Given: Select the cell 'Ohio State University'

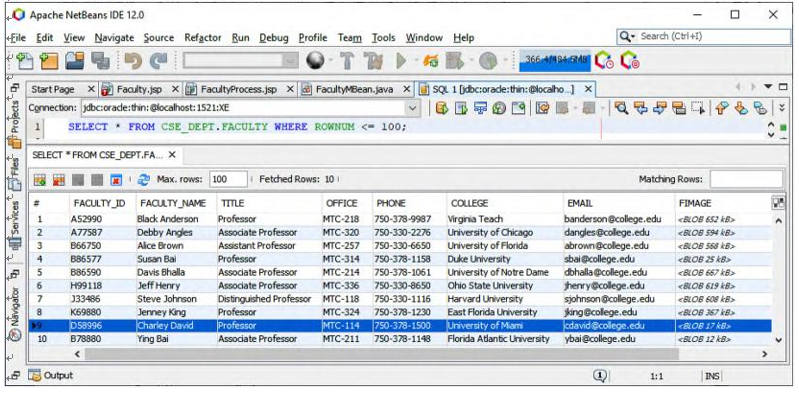Looking at the screenshot, I should coord(504,285).
